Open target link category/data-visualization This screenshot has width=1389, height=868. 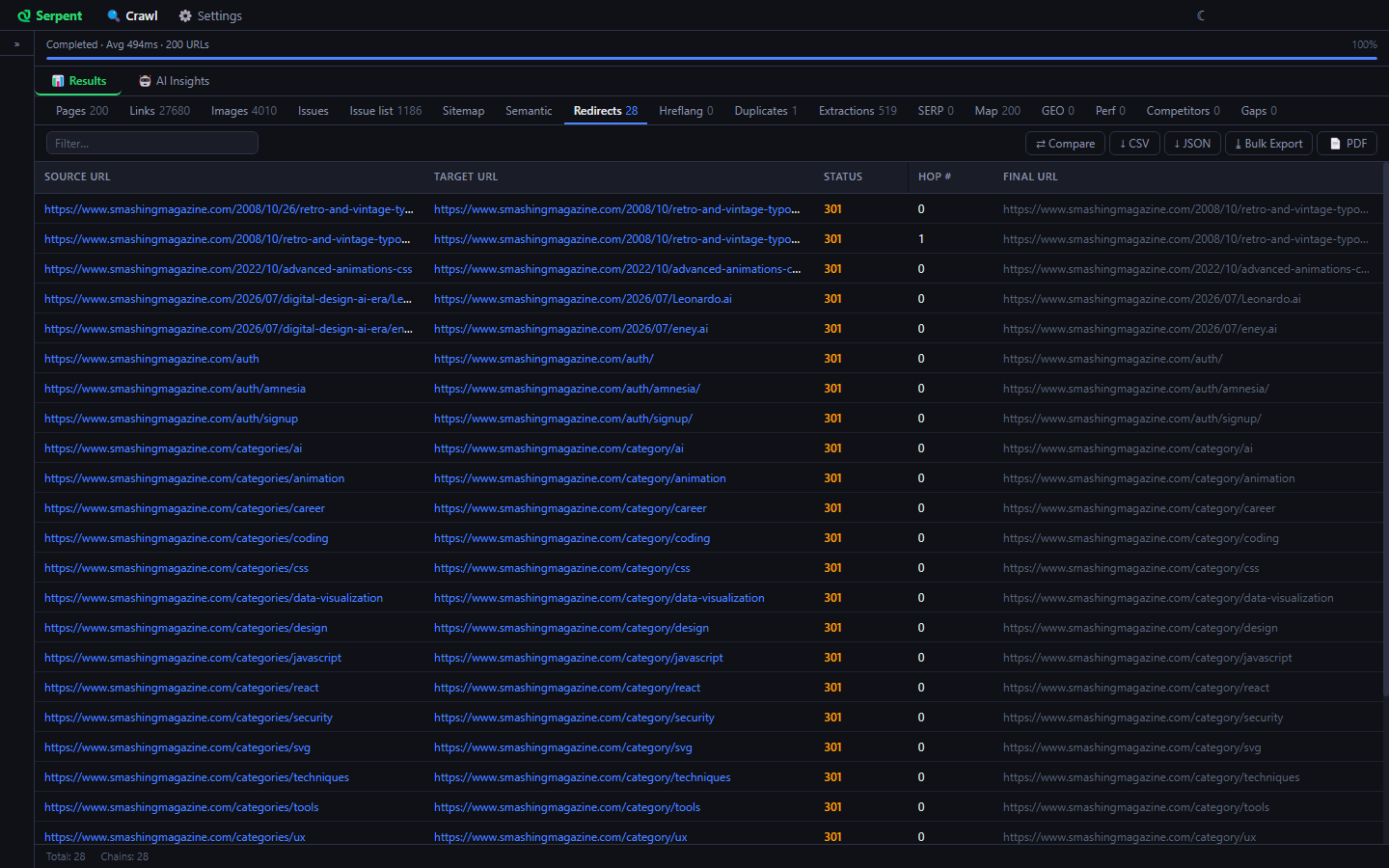point(599,598)
